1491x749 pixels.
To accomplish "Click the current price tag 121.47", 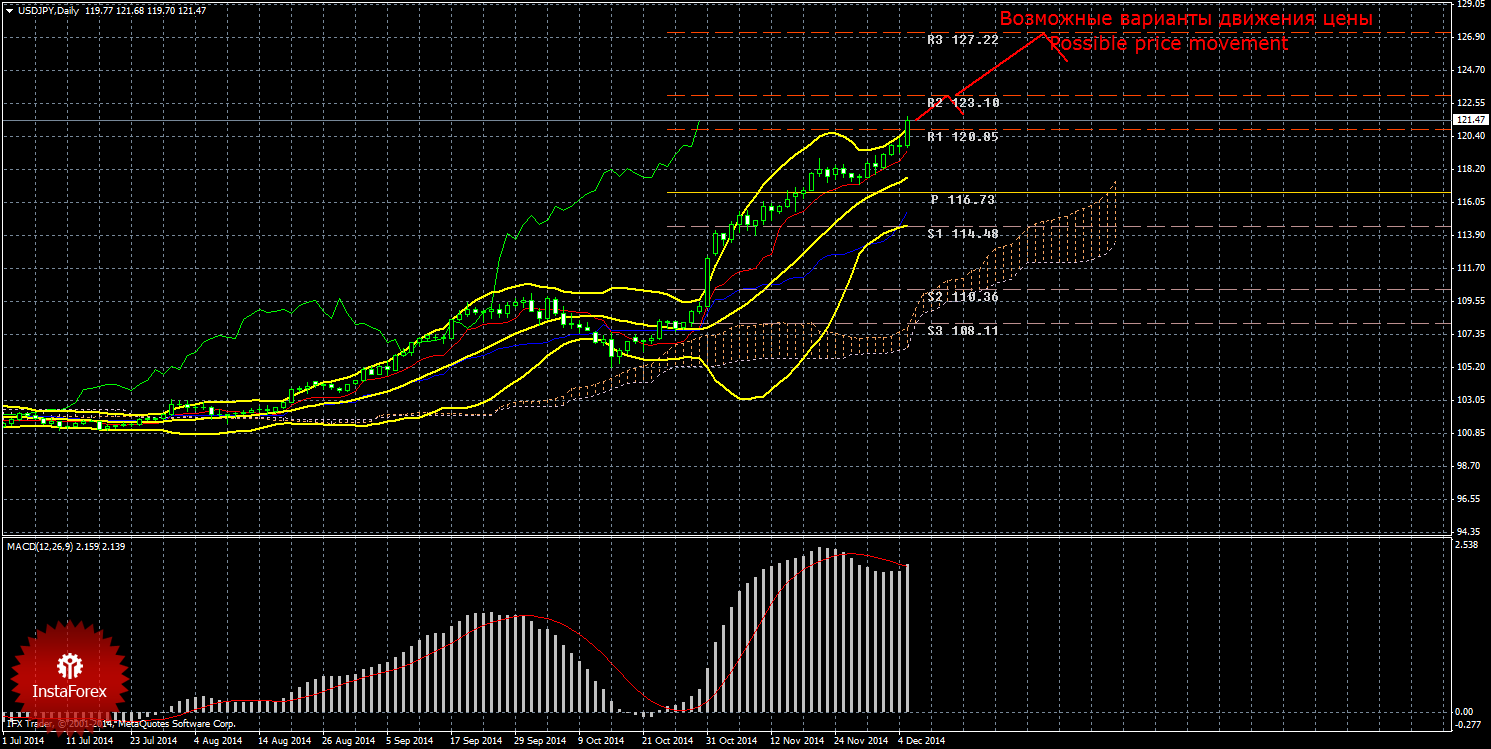I will (x=1468, y=120).
